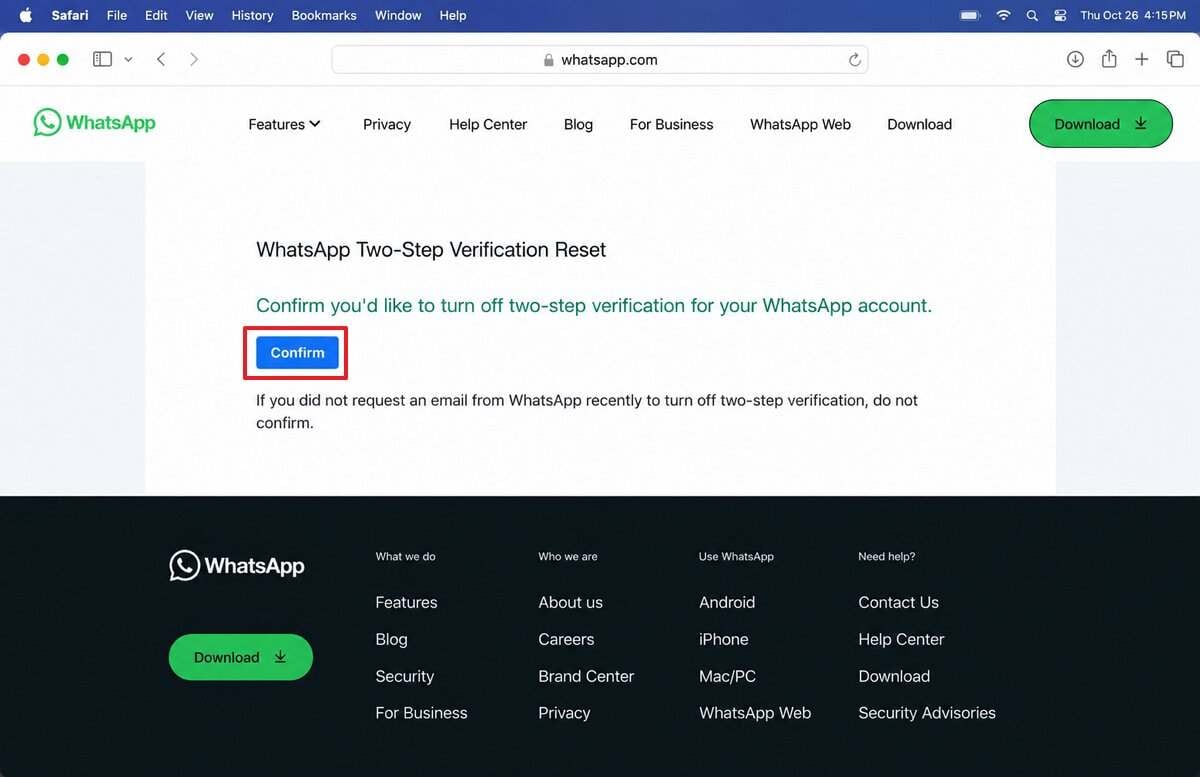The image size is (1200, 777).
Task: Click the 'What we do' footer heading
Action: [405, 556]
